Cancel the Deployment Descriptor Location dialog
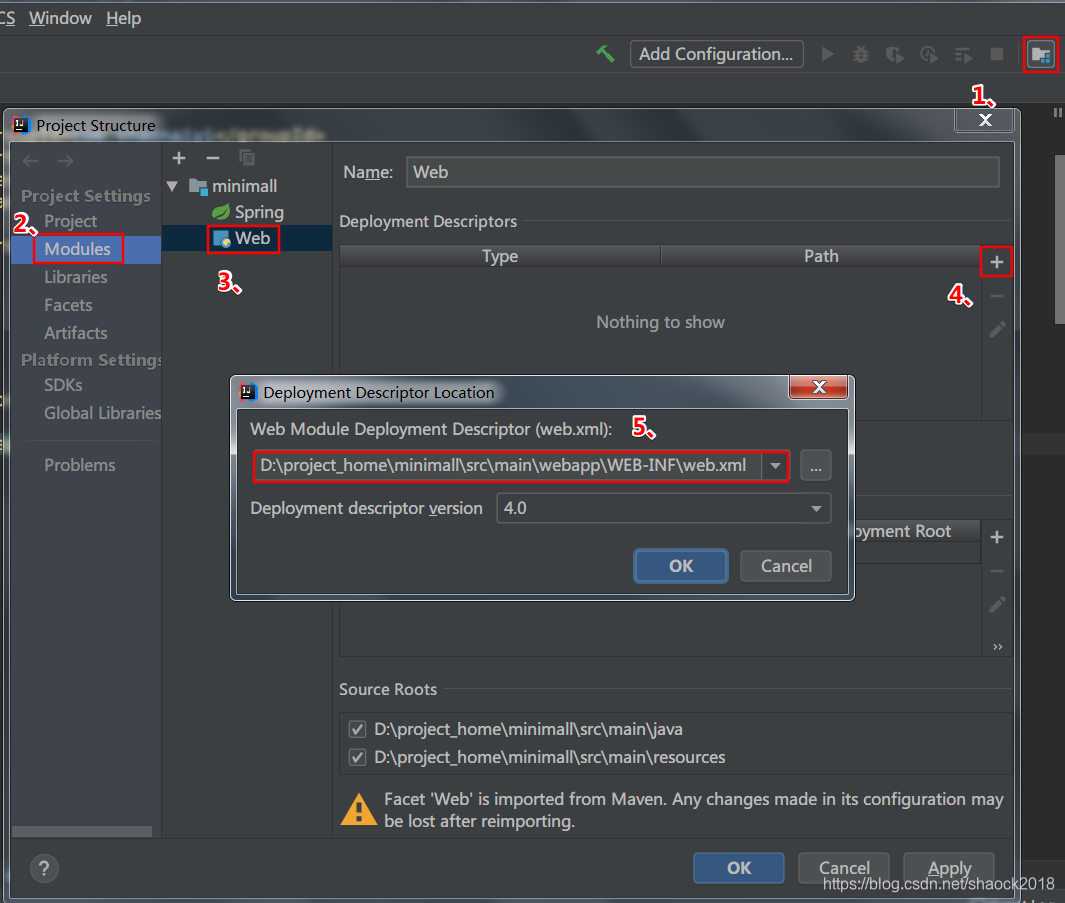The image size is (1065, 903). click(x=786, y=567)
